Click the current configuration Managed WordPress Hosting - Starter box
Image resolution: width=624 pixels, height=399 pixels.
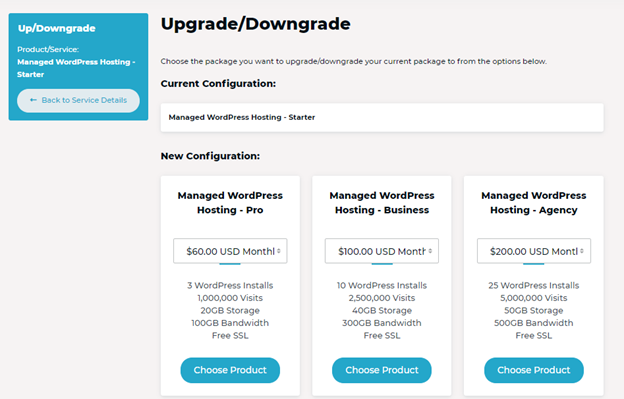click(x=382, y=117)
